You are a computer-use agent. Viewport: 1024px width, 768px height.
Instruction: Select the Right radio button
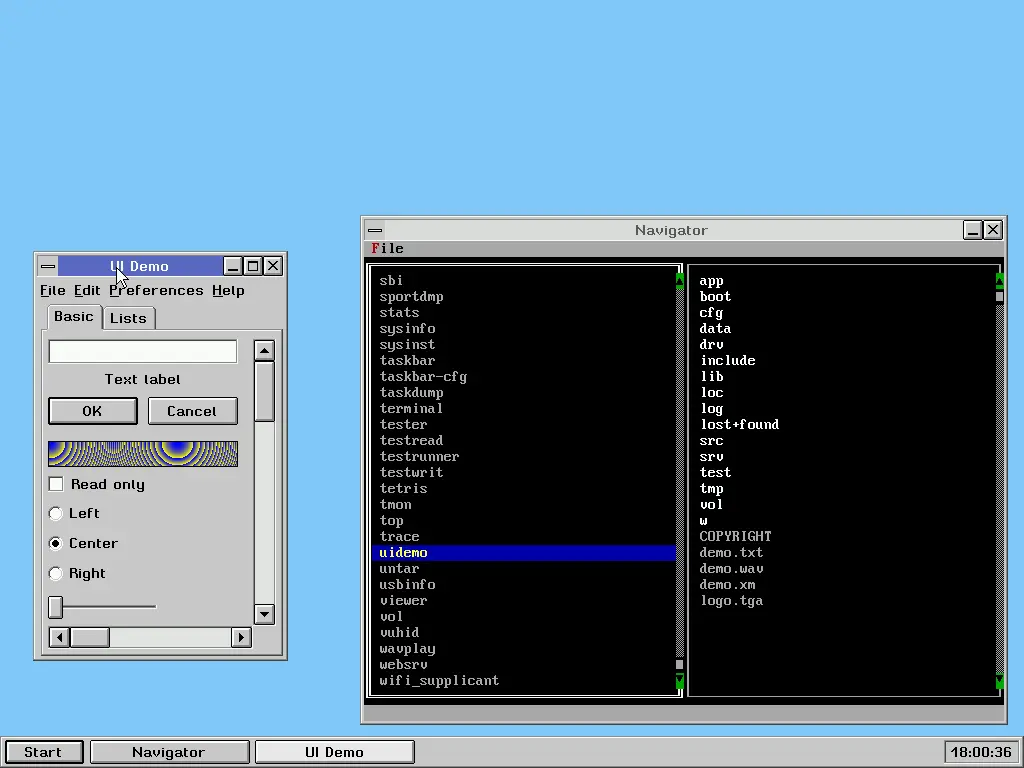[56, 573]
